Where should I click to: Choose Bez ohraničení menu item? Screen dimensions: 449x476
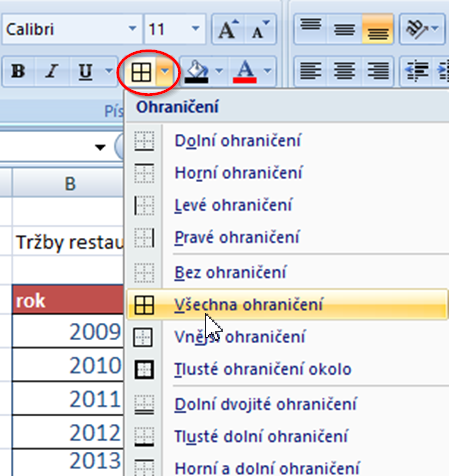click(x=287, y=272)
